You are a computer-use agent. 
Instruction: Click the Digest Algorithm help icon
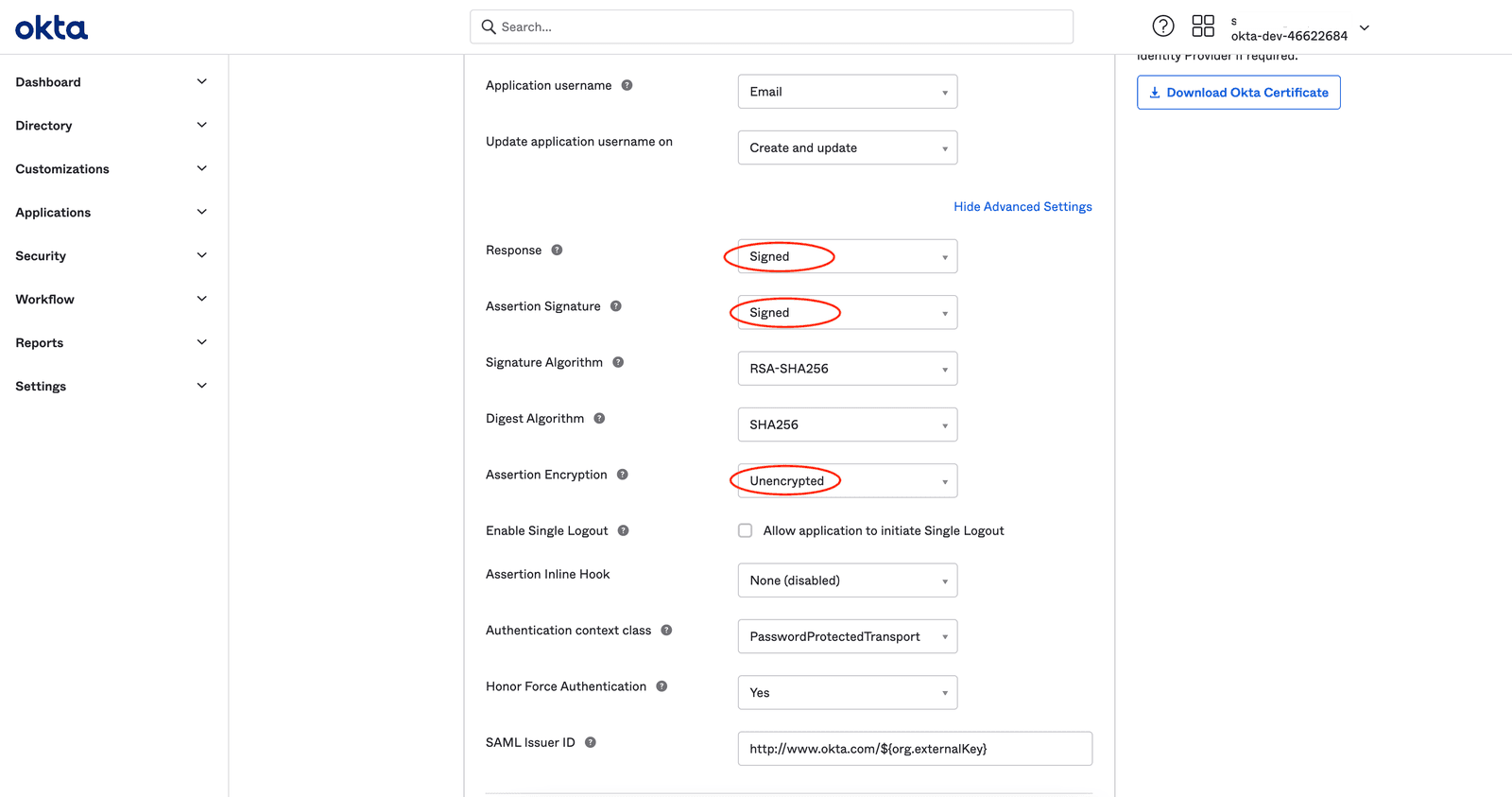coord(599,417)
